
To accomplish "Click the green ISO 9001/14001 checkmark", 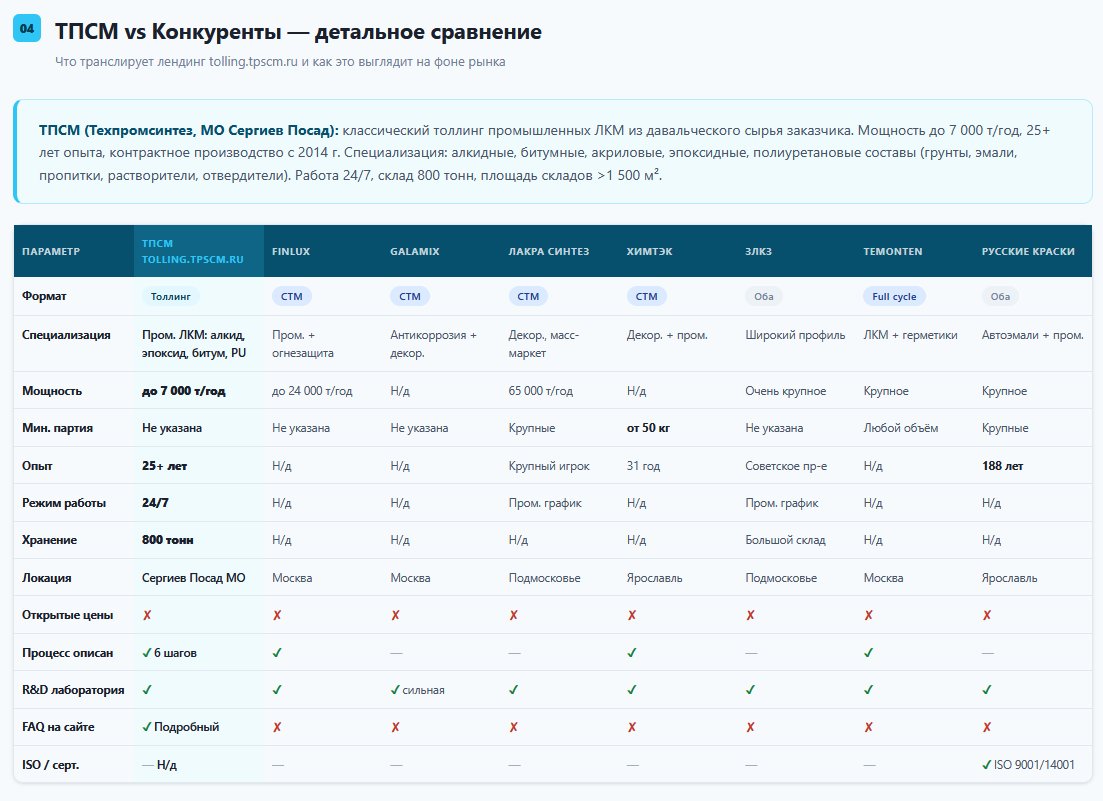I will (987, 764).
